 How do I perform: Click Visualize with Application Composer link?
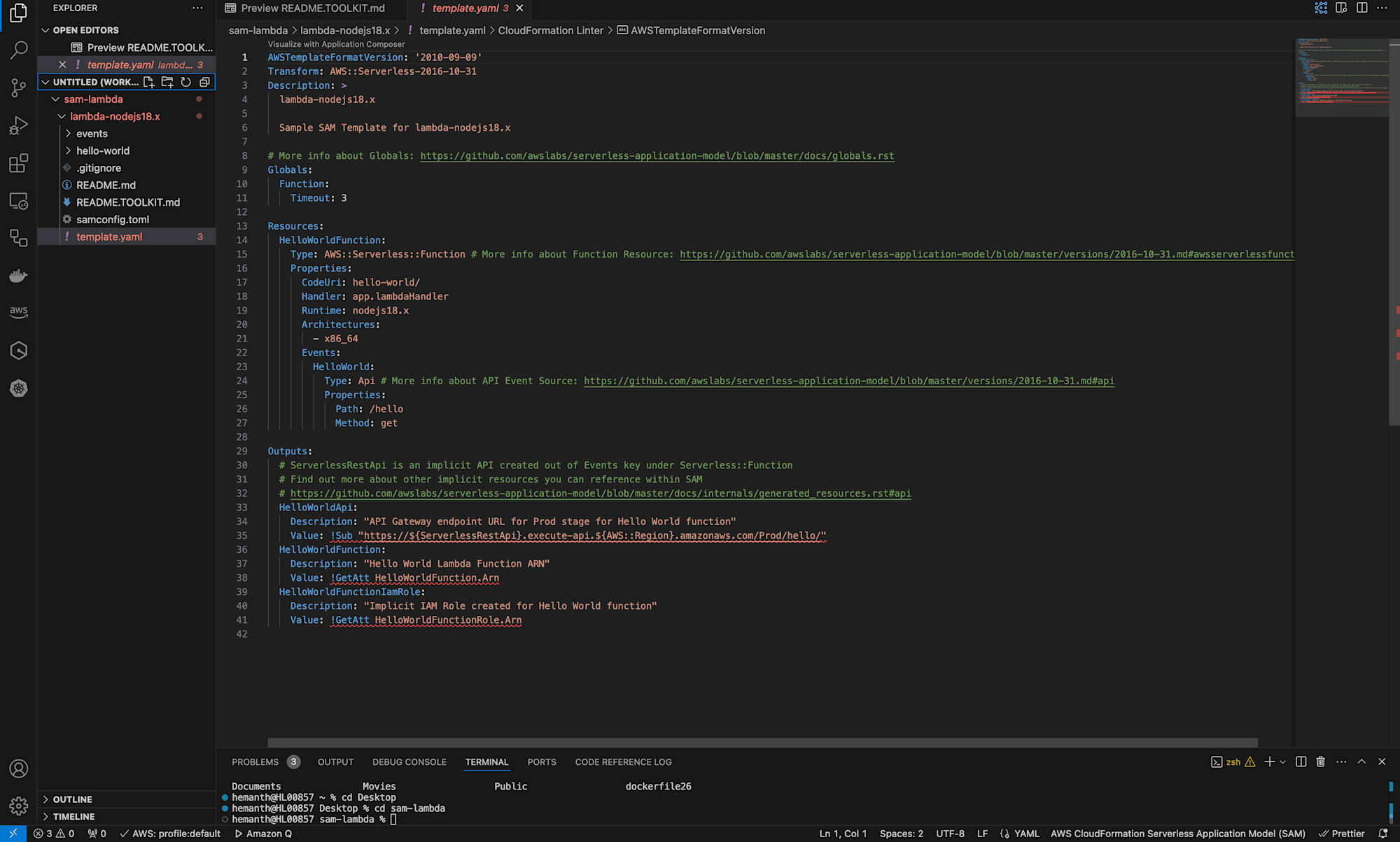[x=336, y=44]
